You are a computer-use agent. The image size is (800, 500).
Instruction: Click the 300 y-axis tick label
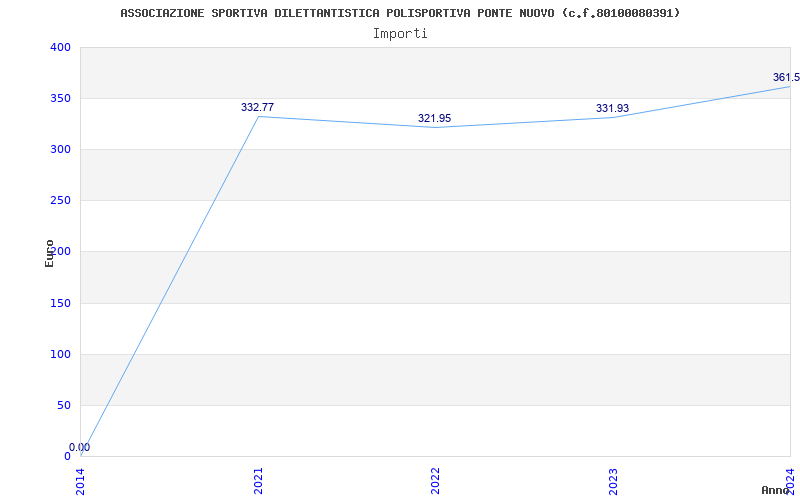pos(60,149)
